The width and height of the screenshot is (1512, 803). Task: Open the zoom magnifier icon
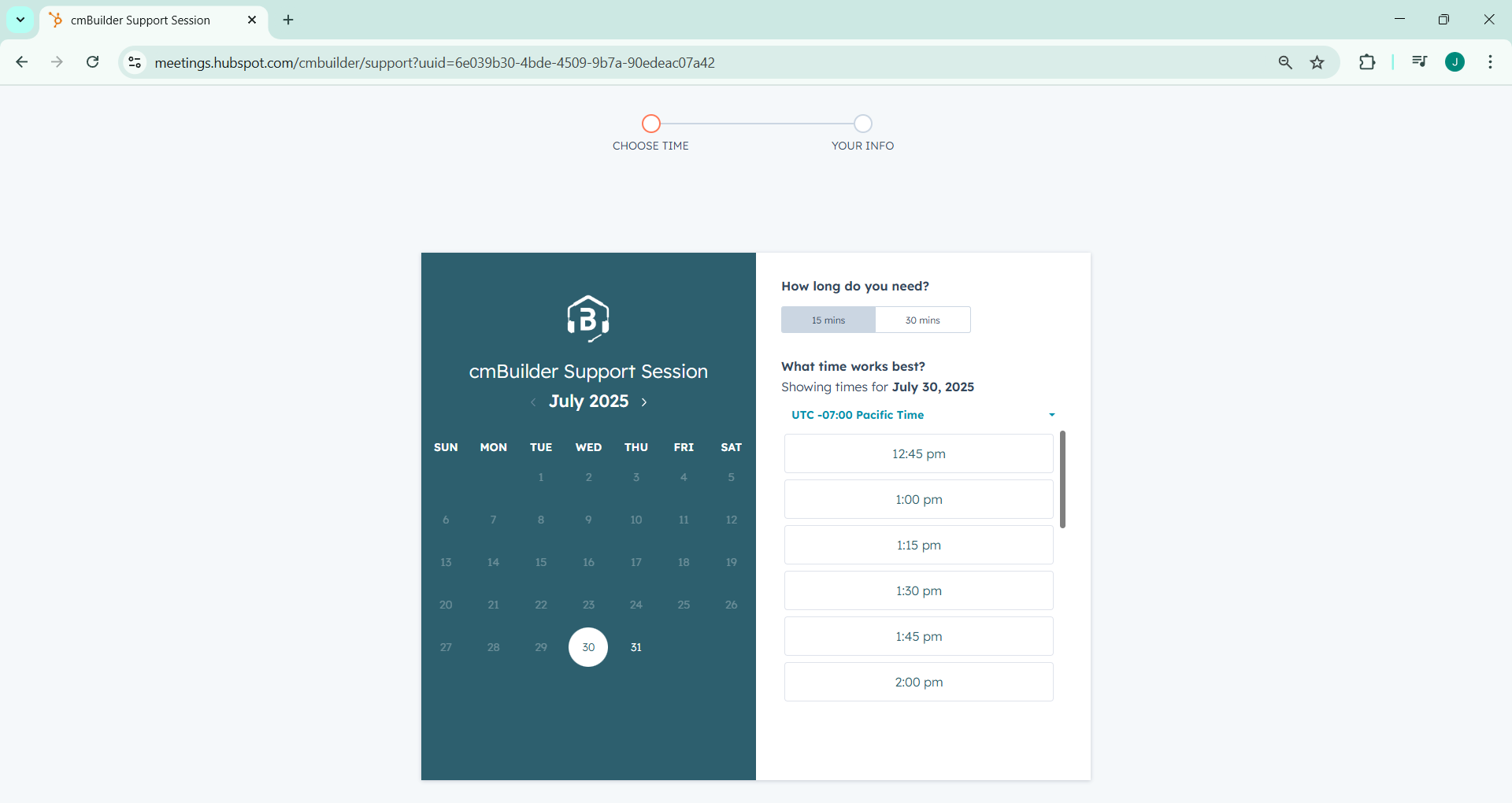pos(1285,62)
